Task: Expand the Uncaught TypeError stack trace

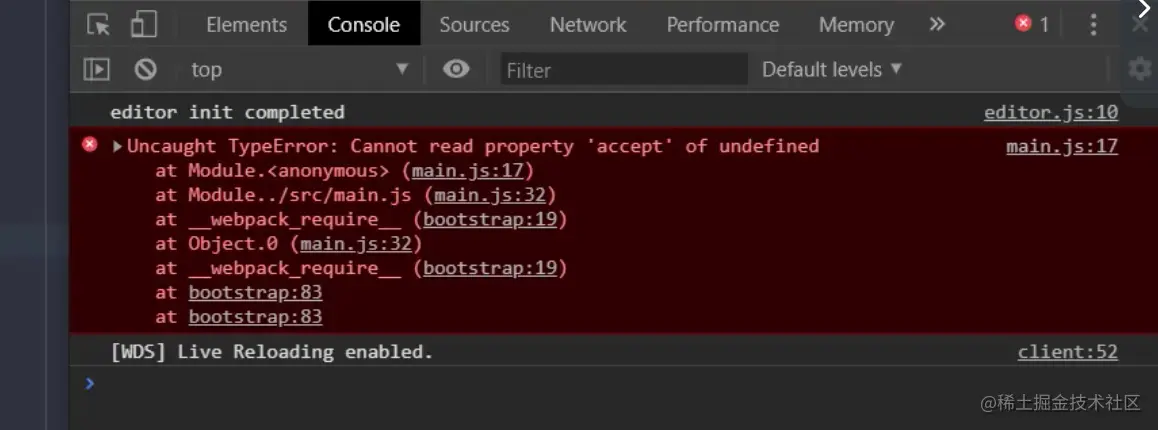Action: (117, 146)
